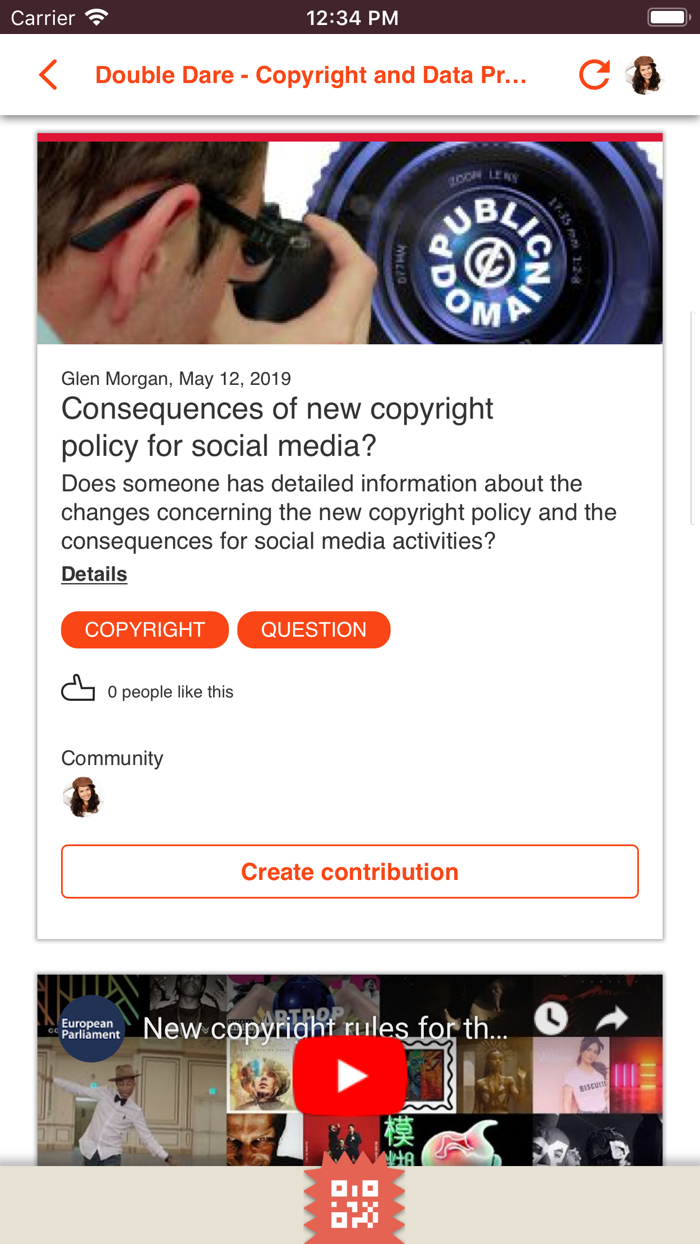The height and width of the screenshot is (1244, 700).
Task: Tap the video share arrow icon
Action: coord(612,1018)
